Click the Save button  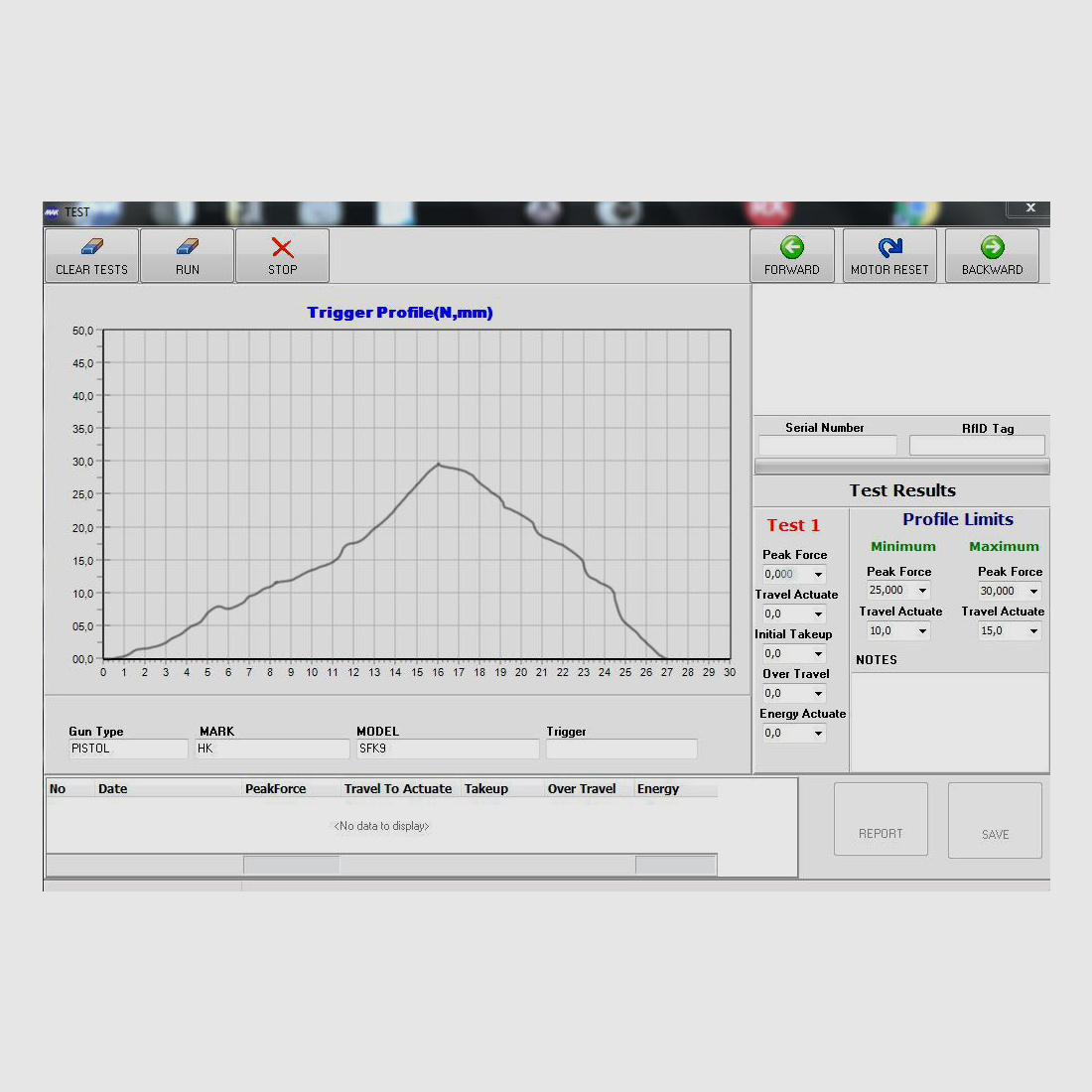point(995,820)
